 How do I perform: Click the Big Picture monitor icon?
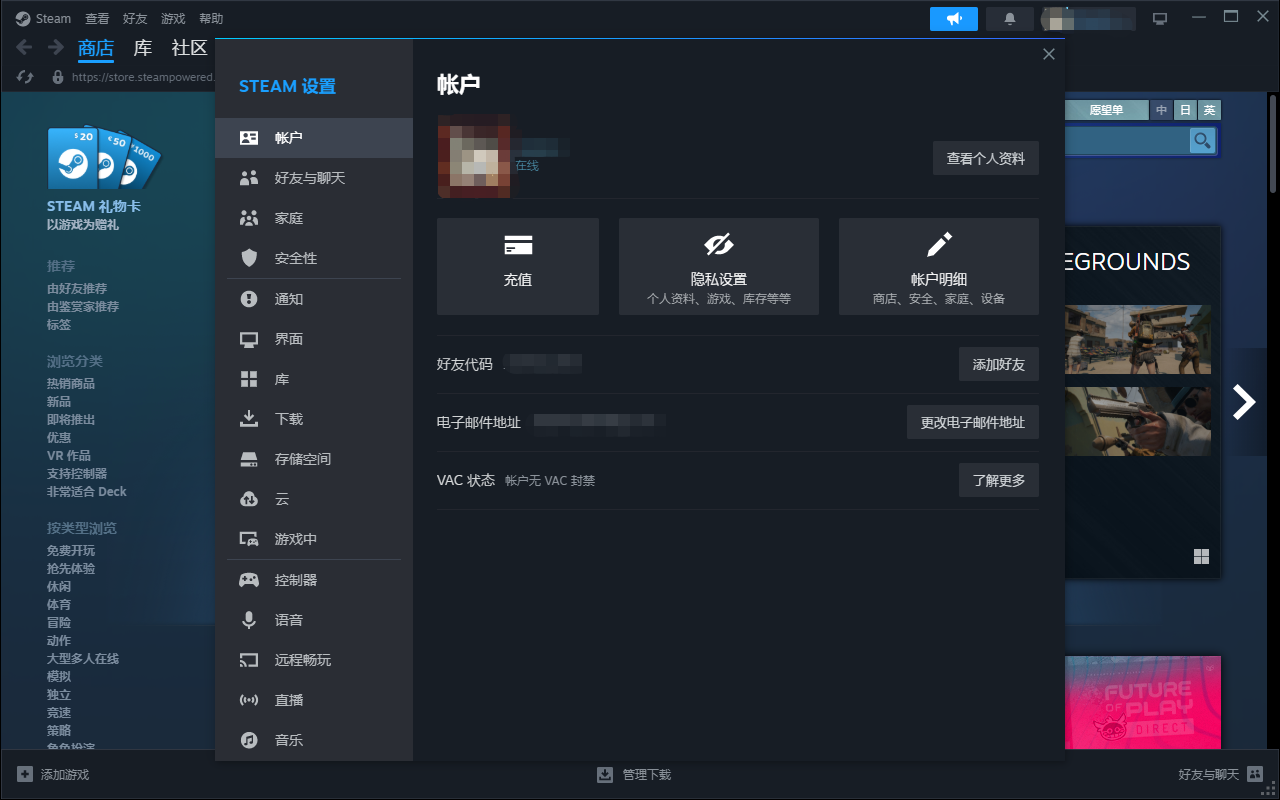pos(1160,19)
